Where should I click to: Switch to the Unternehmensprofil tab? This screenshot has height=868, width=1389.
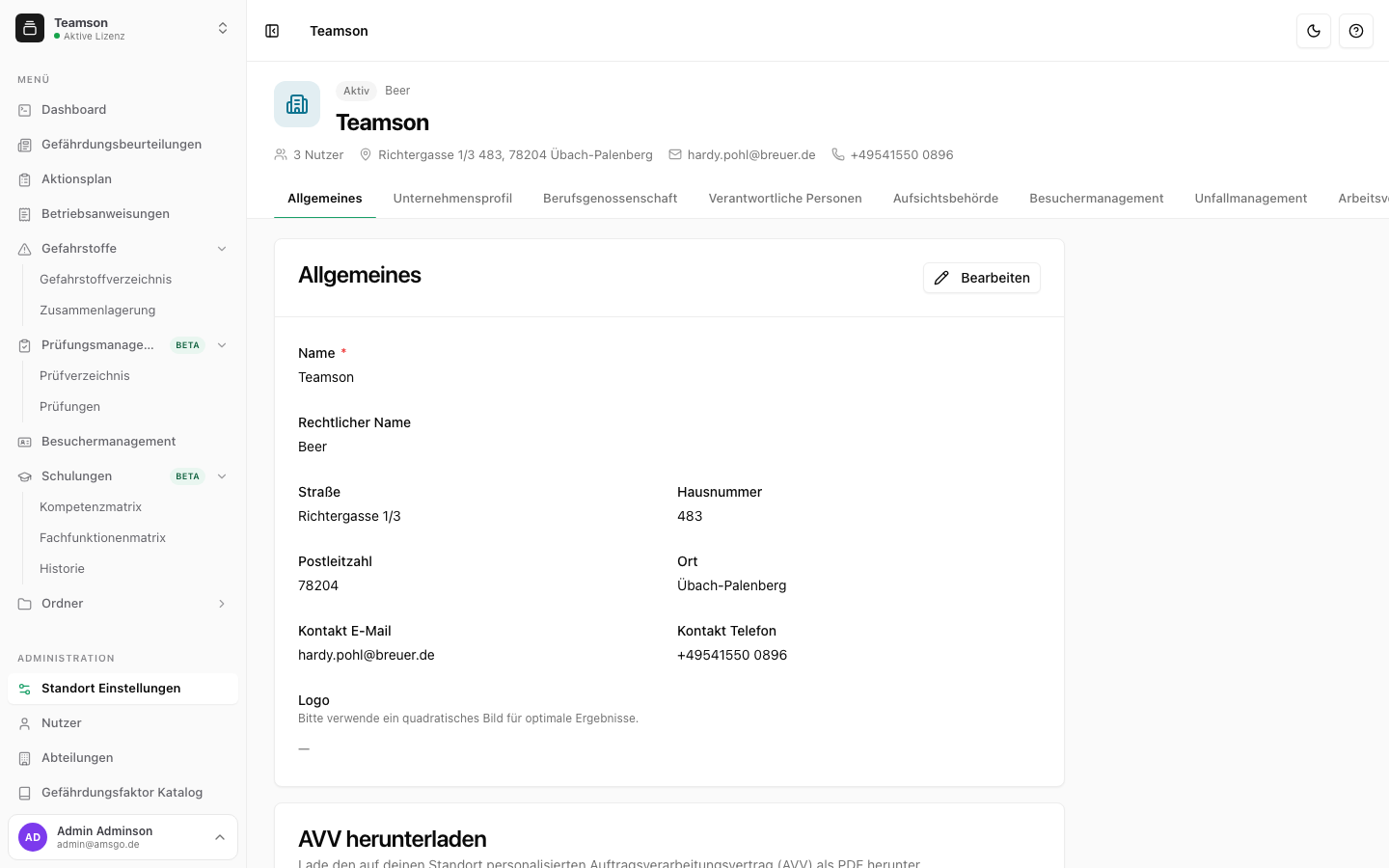[452, 199]
